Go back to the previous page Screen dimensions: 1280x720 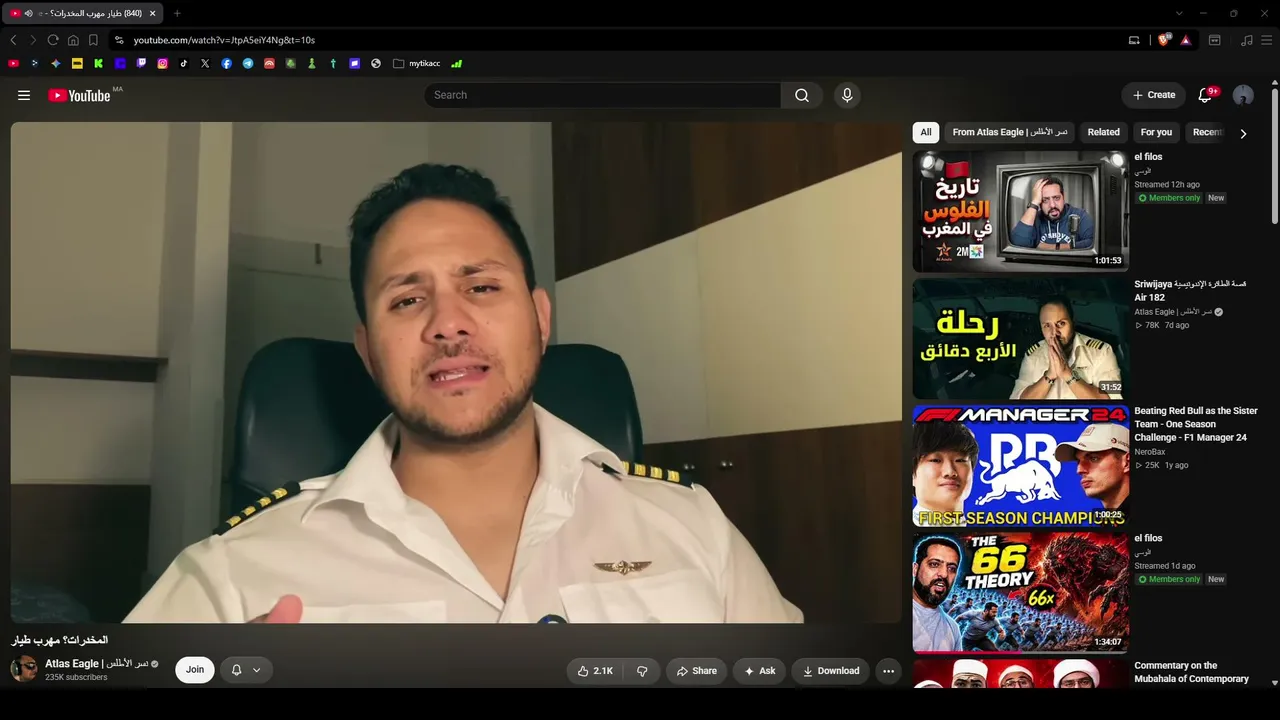coord(13,40)
